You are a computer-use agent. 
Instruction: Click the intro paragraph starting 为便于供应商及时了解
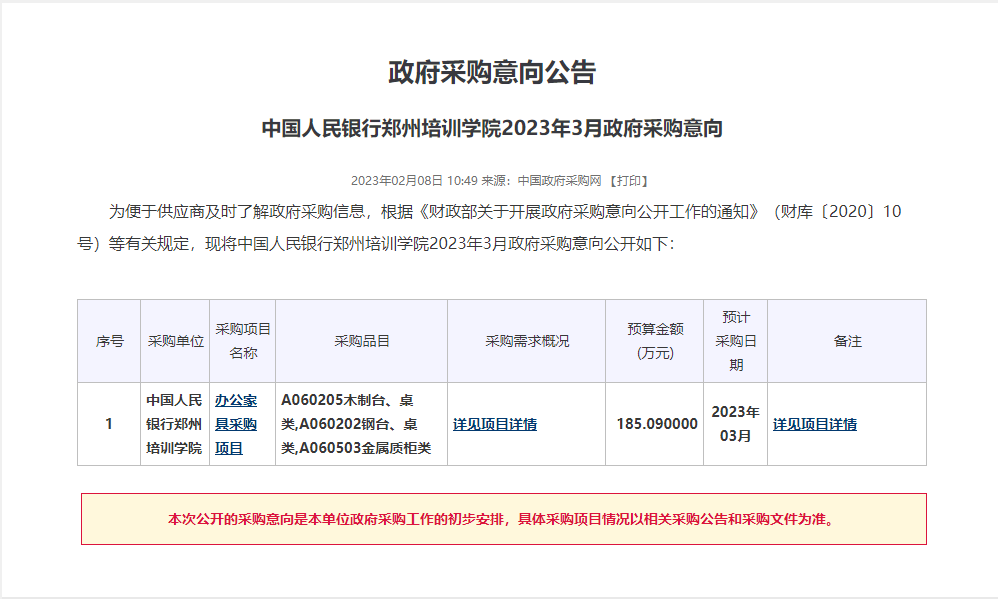tap(489, 227)
